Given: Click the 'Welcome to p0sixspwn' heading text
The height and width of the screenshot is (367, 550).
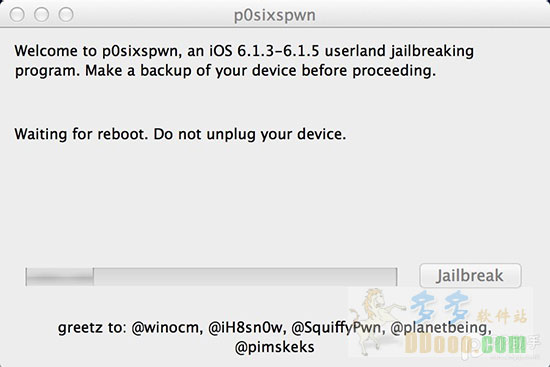Looking at the screenshot, I should [96, 51].
